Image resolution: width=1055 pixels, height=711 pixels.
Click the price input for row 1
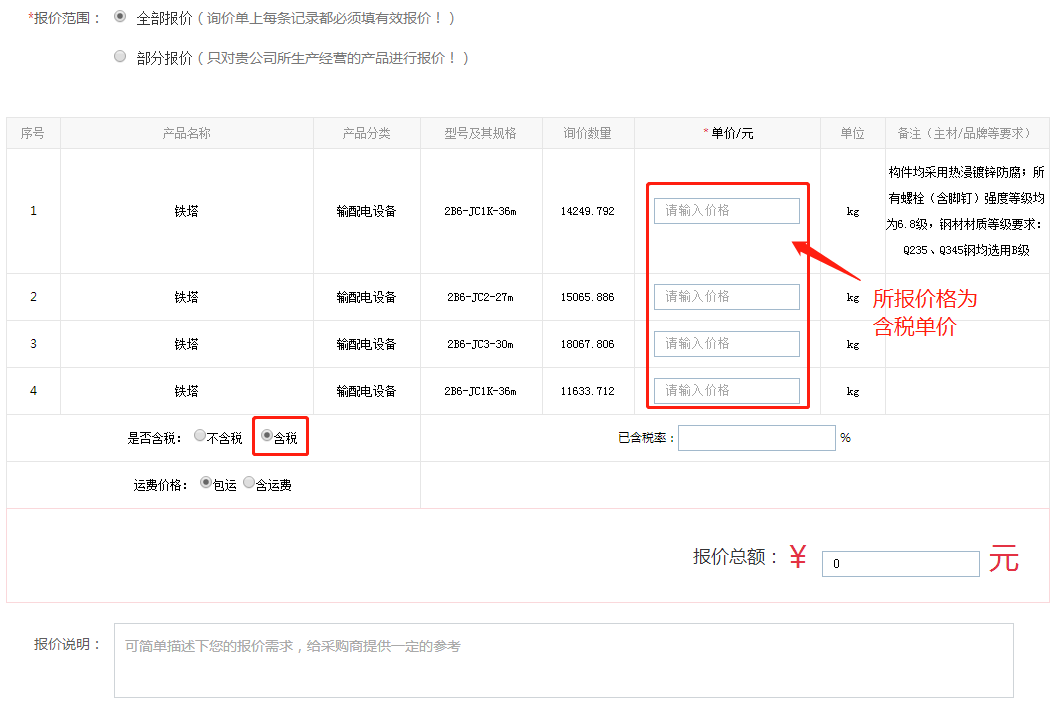click(727, 211)
